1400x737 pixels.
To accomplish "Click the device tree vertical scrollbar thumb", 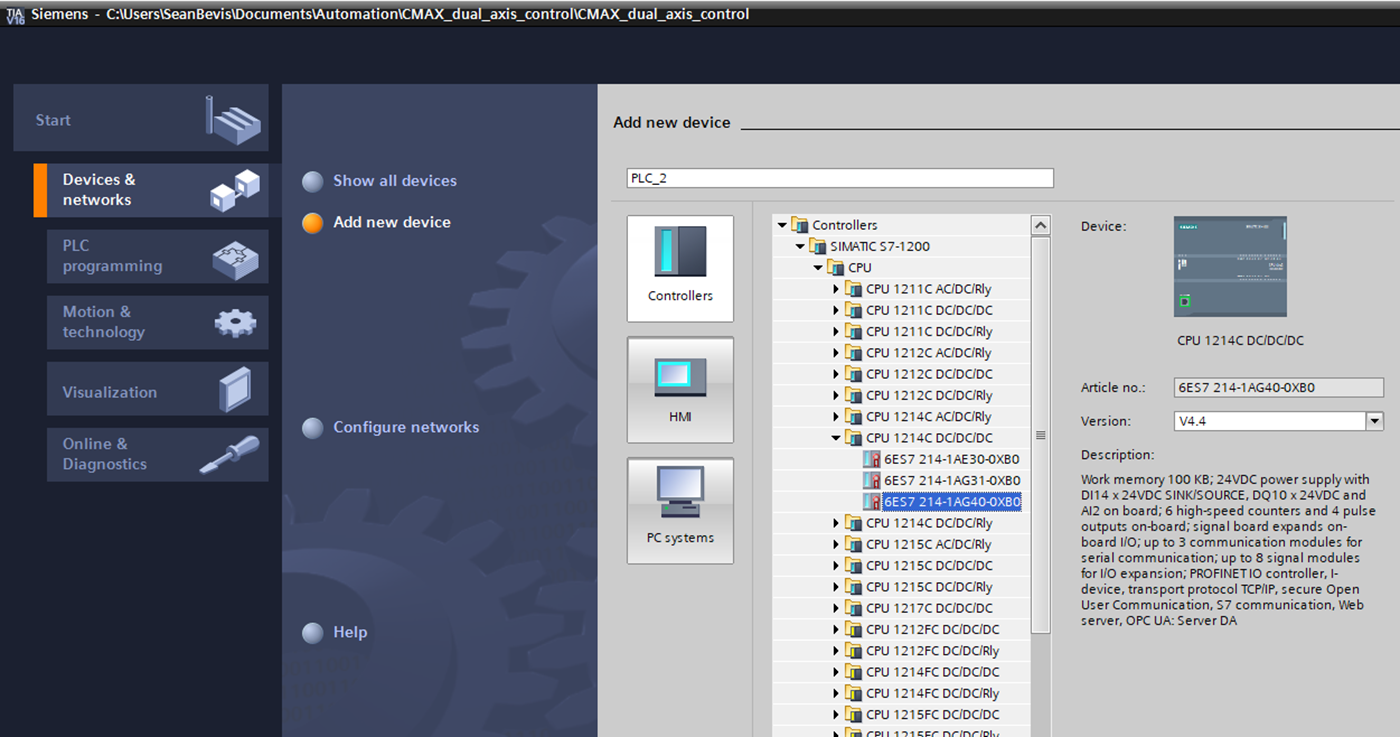I will click(1040, 435).
